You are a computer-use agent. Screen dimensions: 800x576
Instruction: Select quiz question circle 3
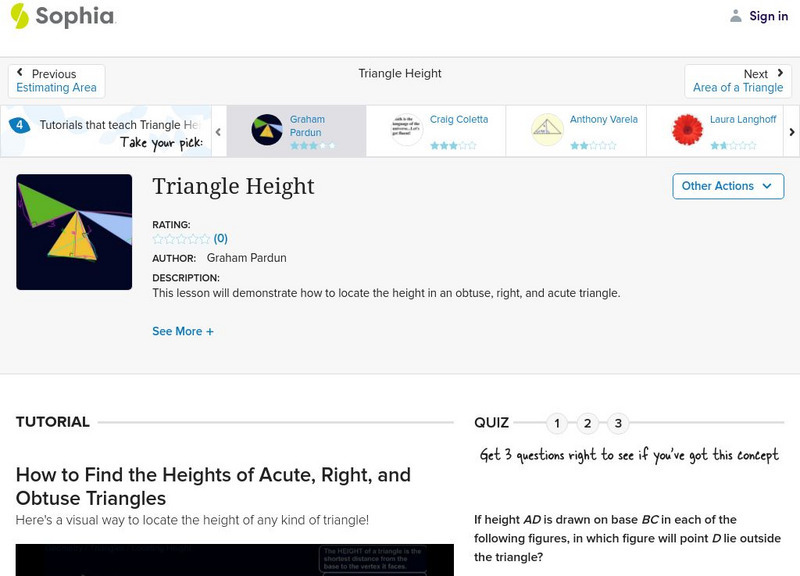coord(619,423)
